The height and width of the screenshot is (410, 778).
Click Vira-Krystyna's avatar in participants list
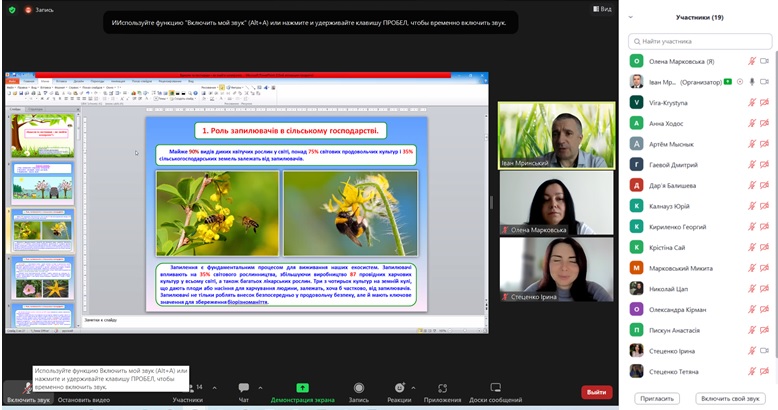coord(637,102)
